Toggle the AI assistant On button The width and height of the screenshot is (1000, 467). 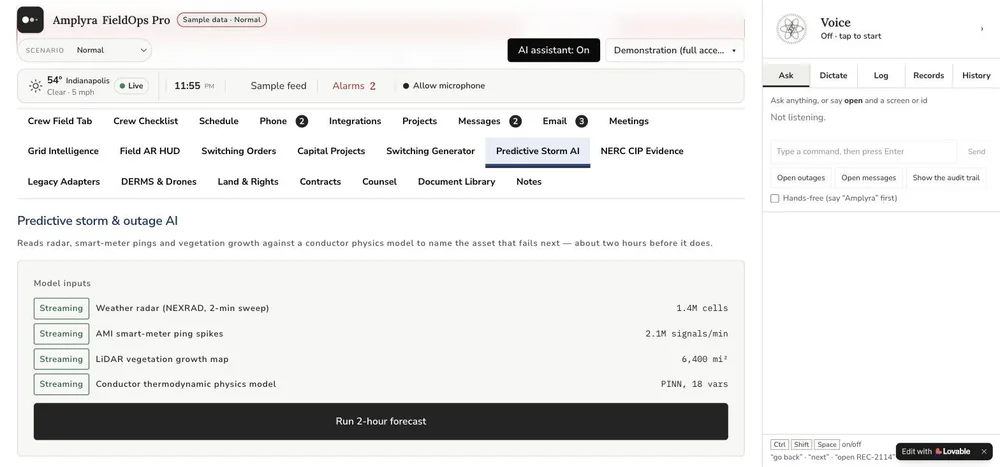point(554,50)
